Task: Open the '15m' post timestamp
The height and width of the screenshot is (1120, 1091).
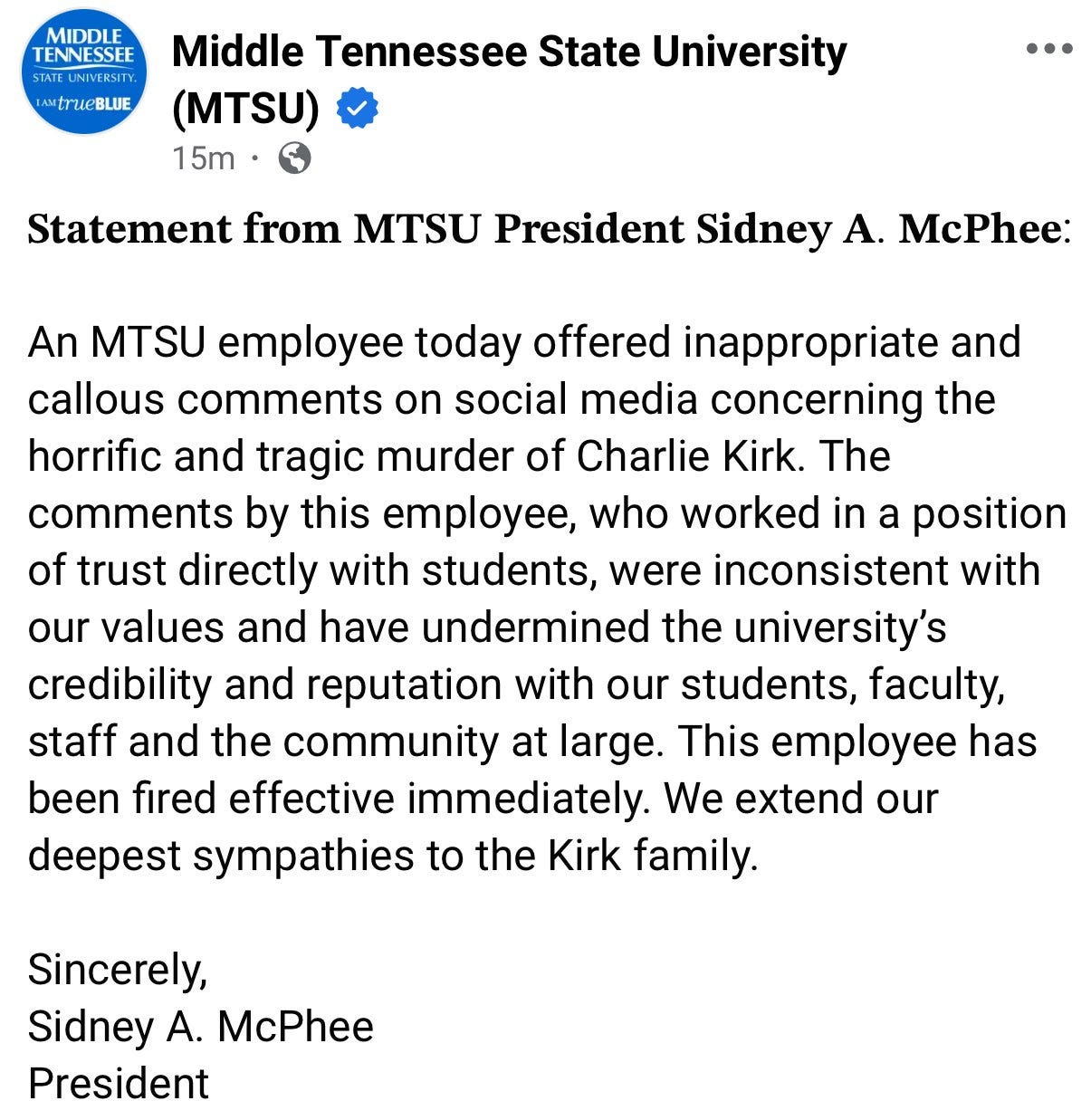Action: (x=204, y=158)
